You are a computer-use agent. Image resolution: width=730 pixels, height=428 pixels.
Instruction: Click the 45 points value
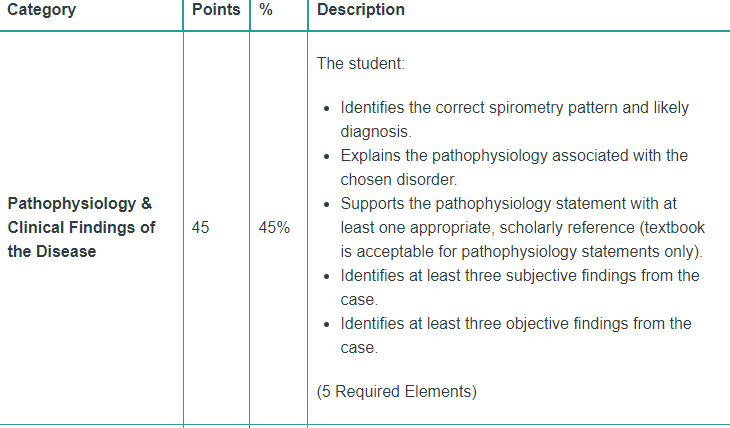[x=201, y=228]
